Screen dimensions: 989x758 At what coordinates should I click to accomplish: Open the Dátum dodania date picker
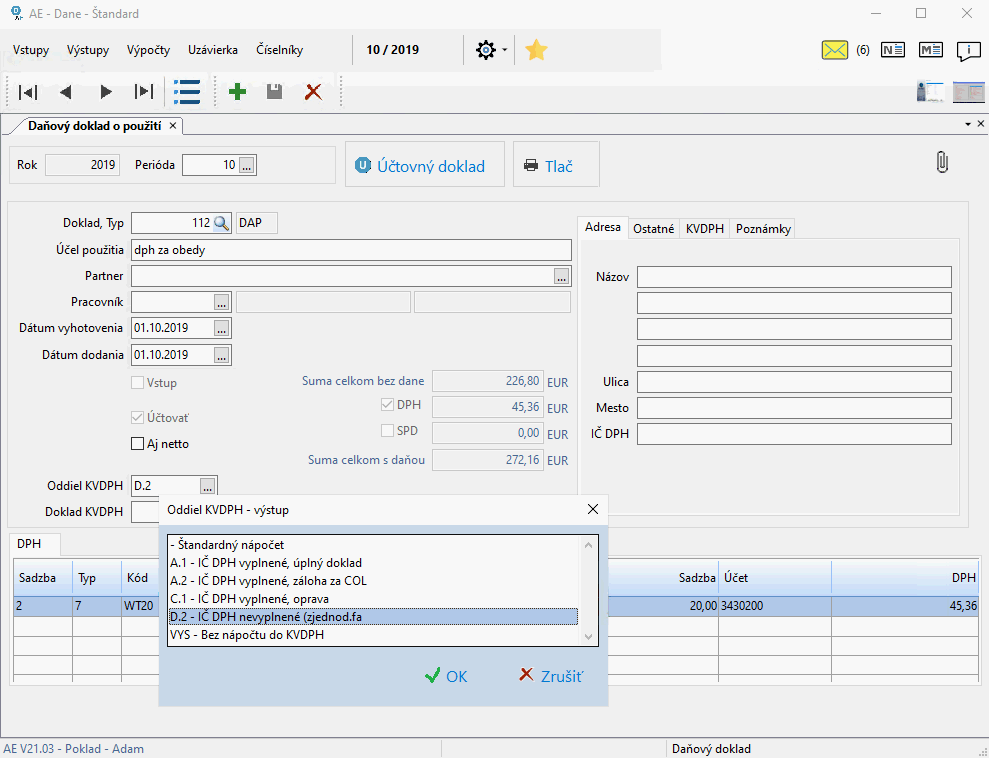[221, 355]
